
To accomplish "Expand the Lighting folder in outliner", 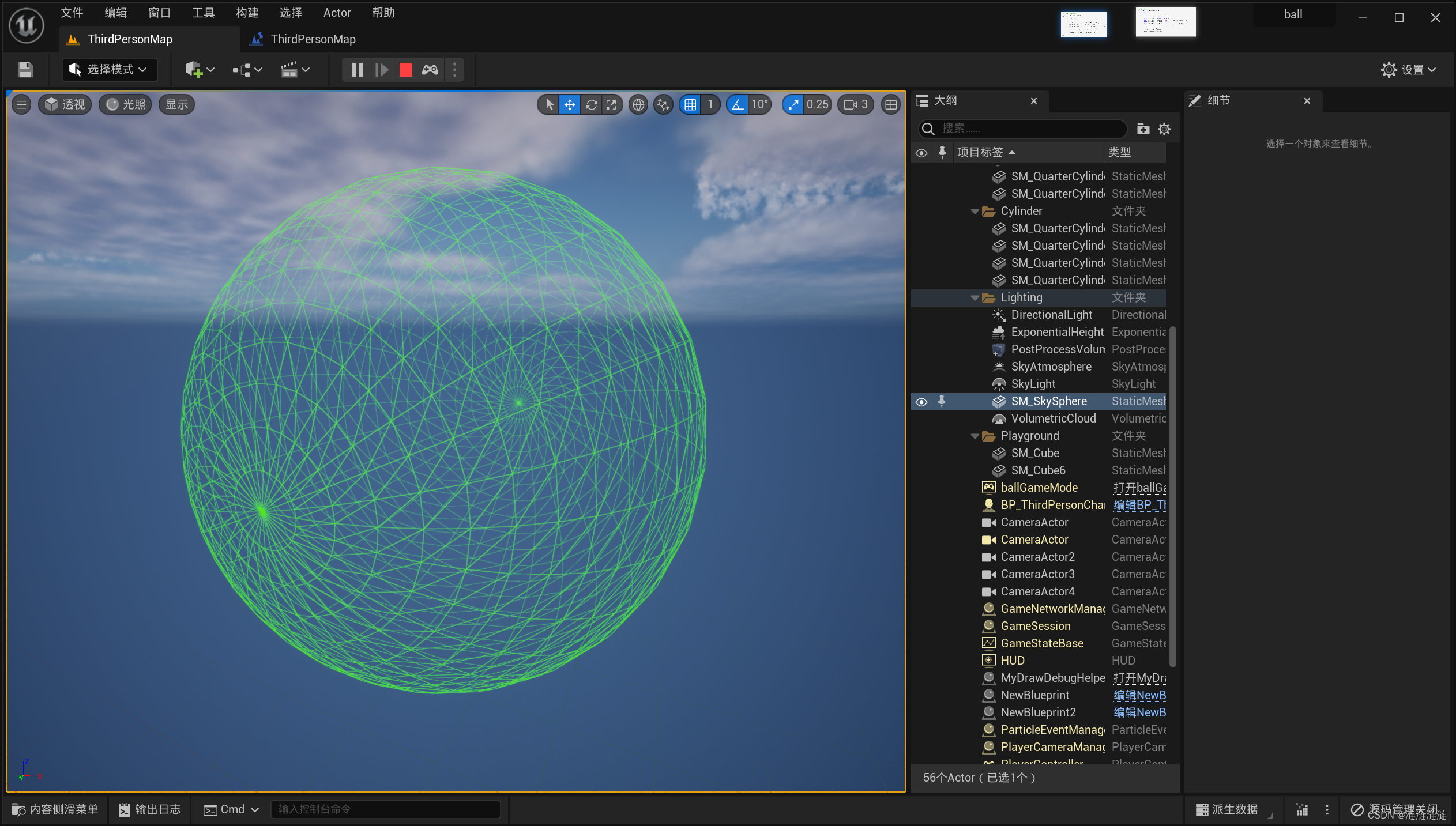I will click(x=975, y=297).
